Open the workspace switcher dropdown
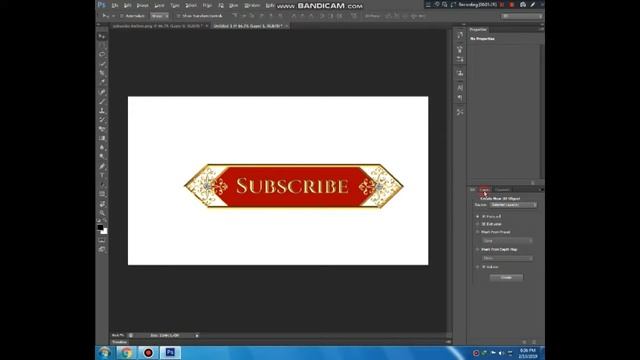This screenshot has width=640, height=360. coord(522,16)
